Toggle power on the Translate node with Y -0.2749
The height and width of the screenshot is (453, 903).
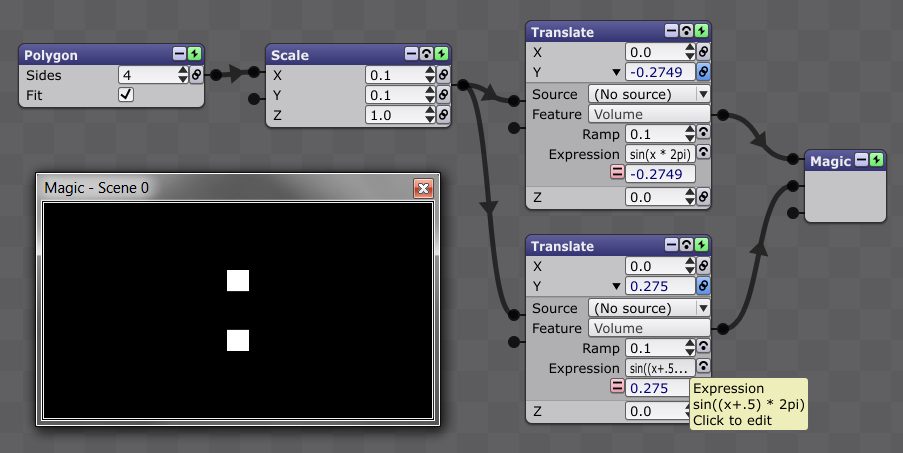click(701, 31)
